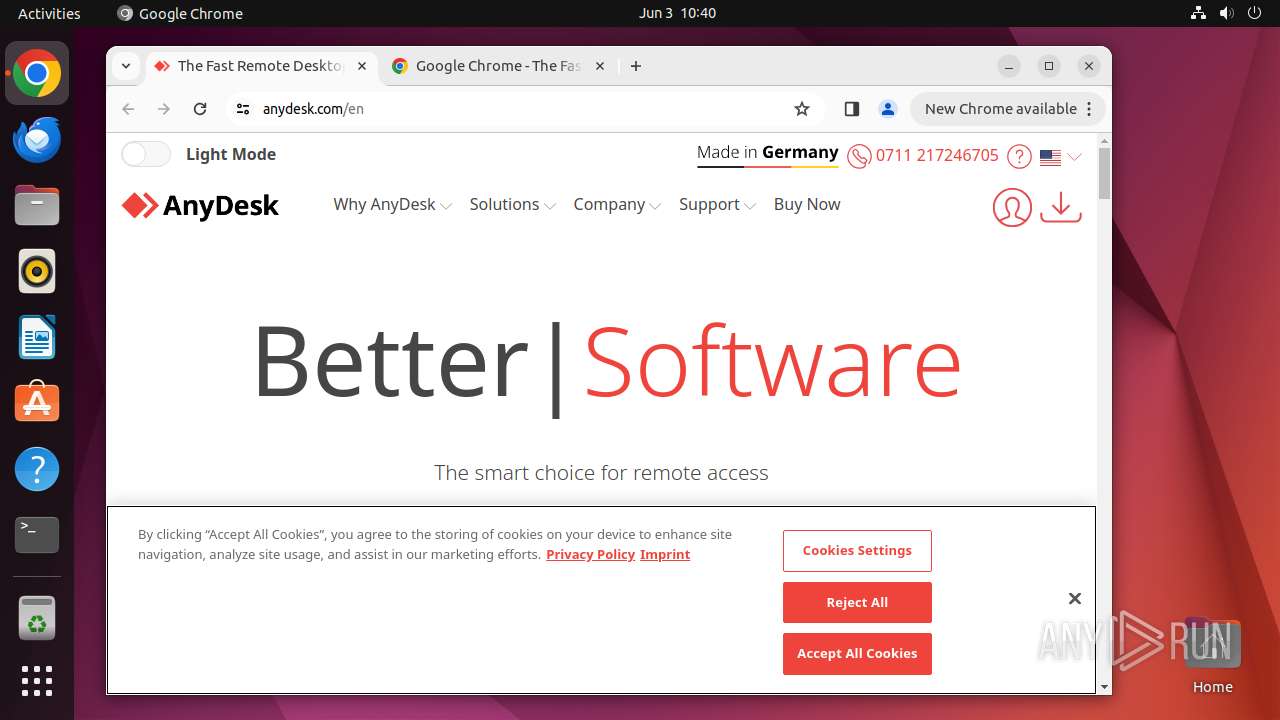Click Reject All cookies
This screenshot has width=1280, height=720.
tap(857, 603)
